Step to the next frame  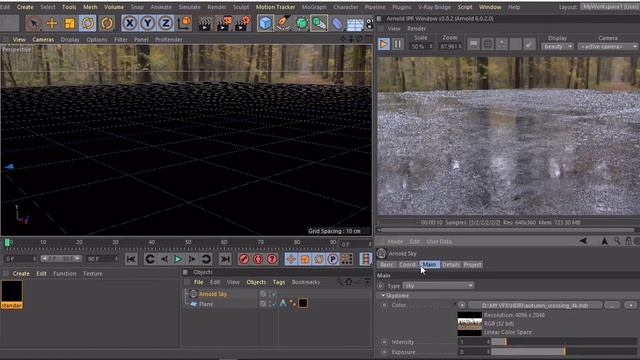pos(191,259)
